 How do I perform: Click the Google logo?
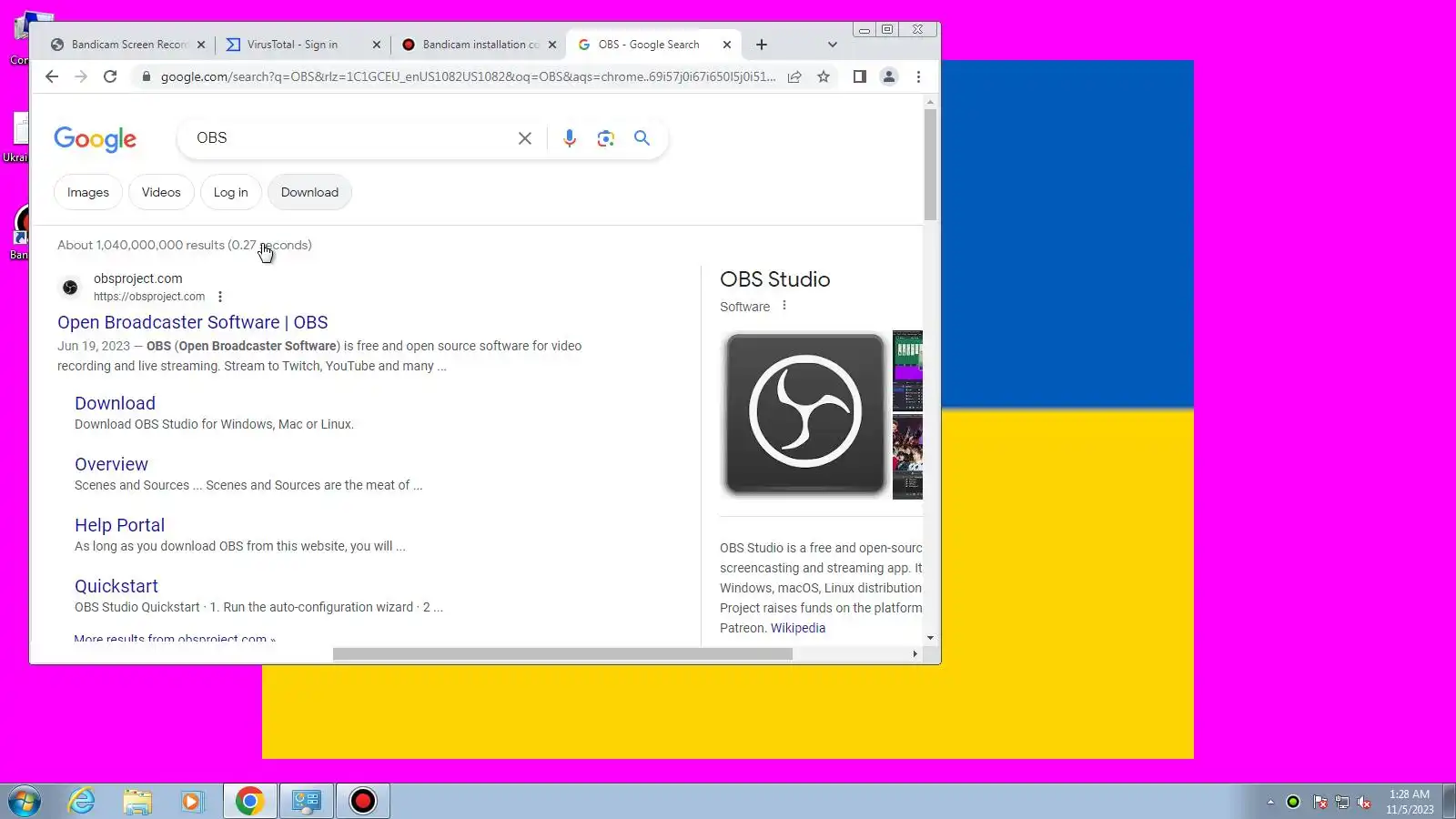point(96,138)
